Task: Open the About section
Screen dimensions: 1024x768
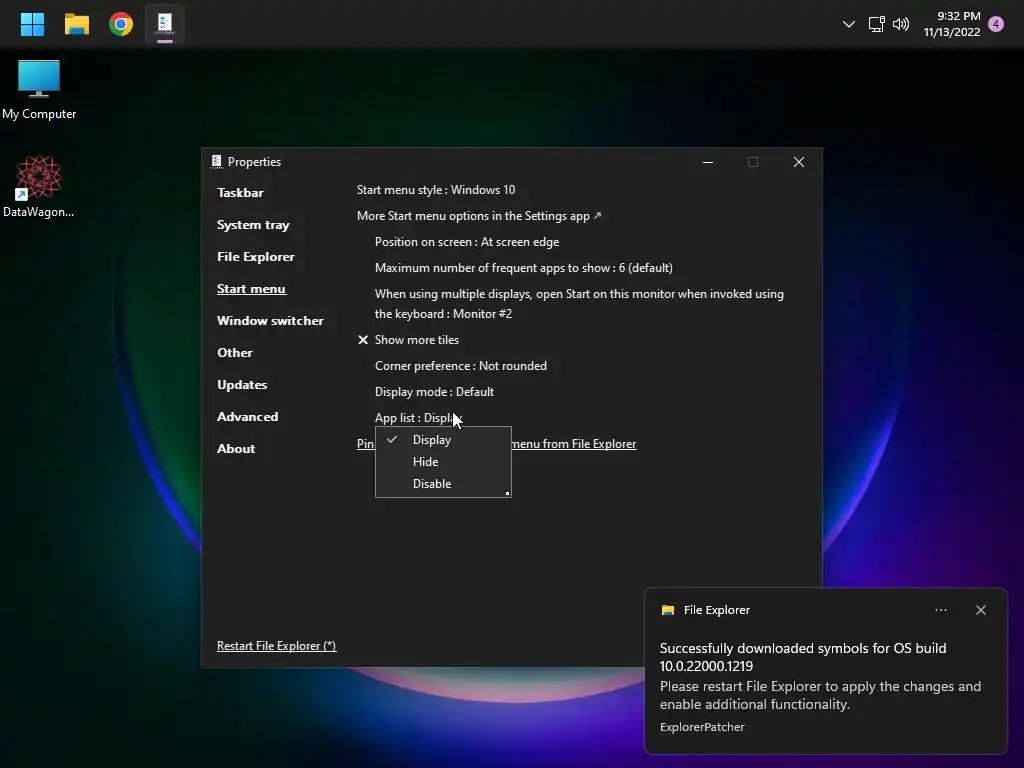Action: click(236, 449)
